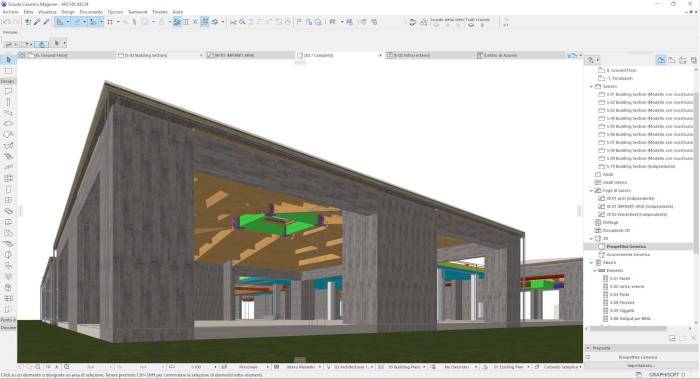700x379 pixels.
Task: Click the zoom magnifier icon in bottom bar
Action: click(x=38, y=367)
